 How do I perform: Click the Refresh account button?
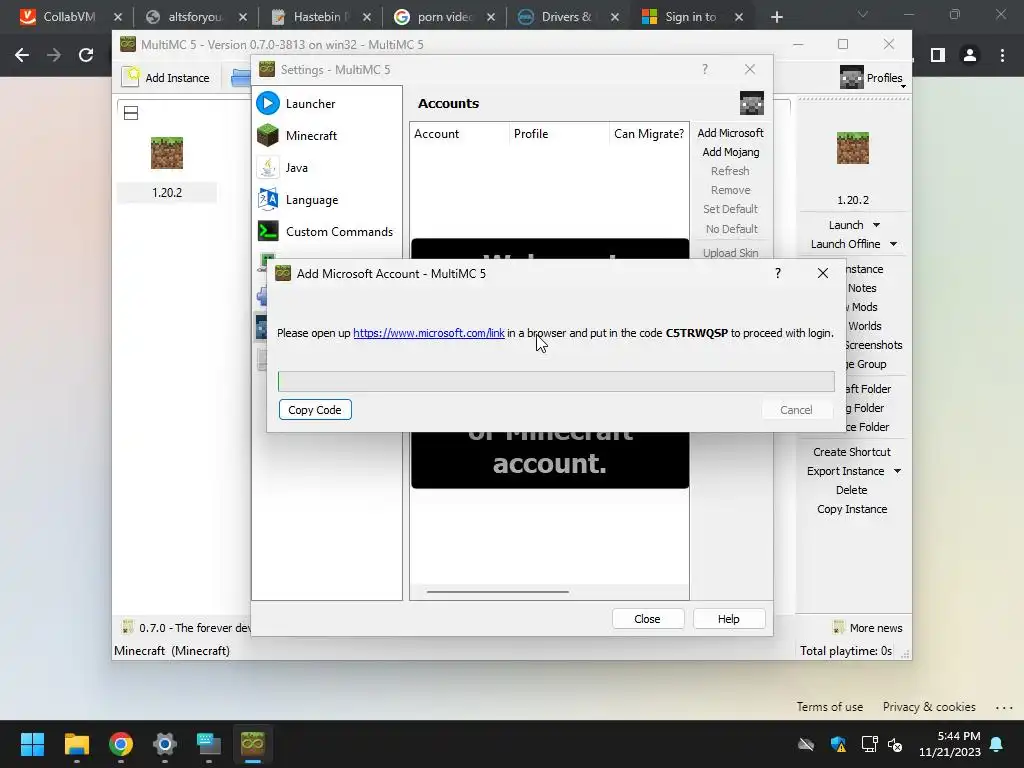click(x=730, y=170)
